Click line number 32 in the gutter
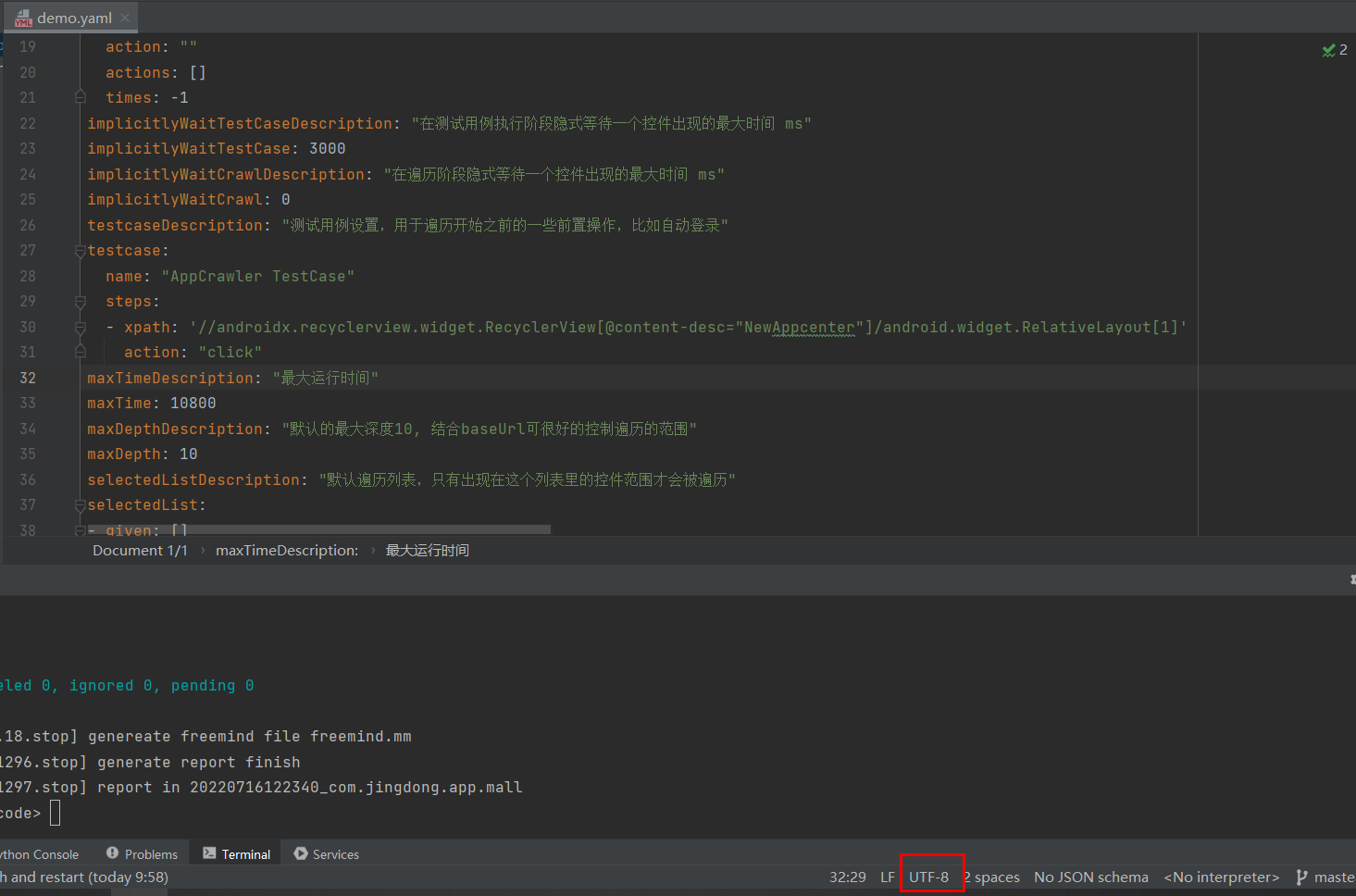This screenshot has height=896, width=1356. [x=28, y=378]
